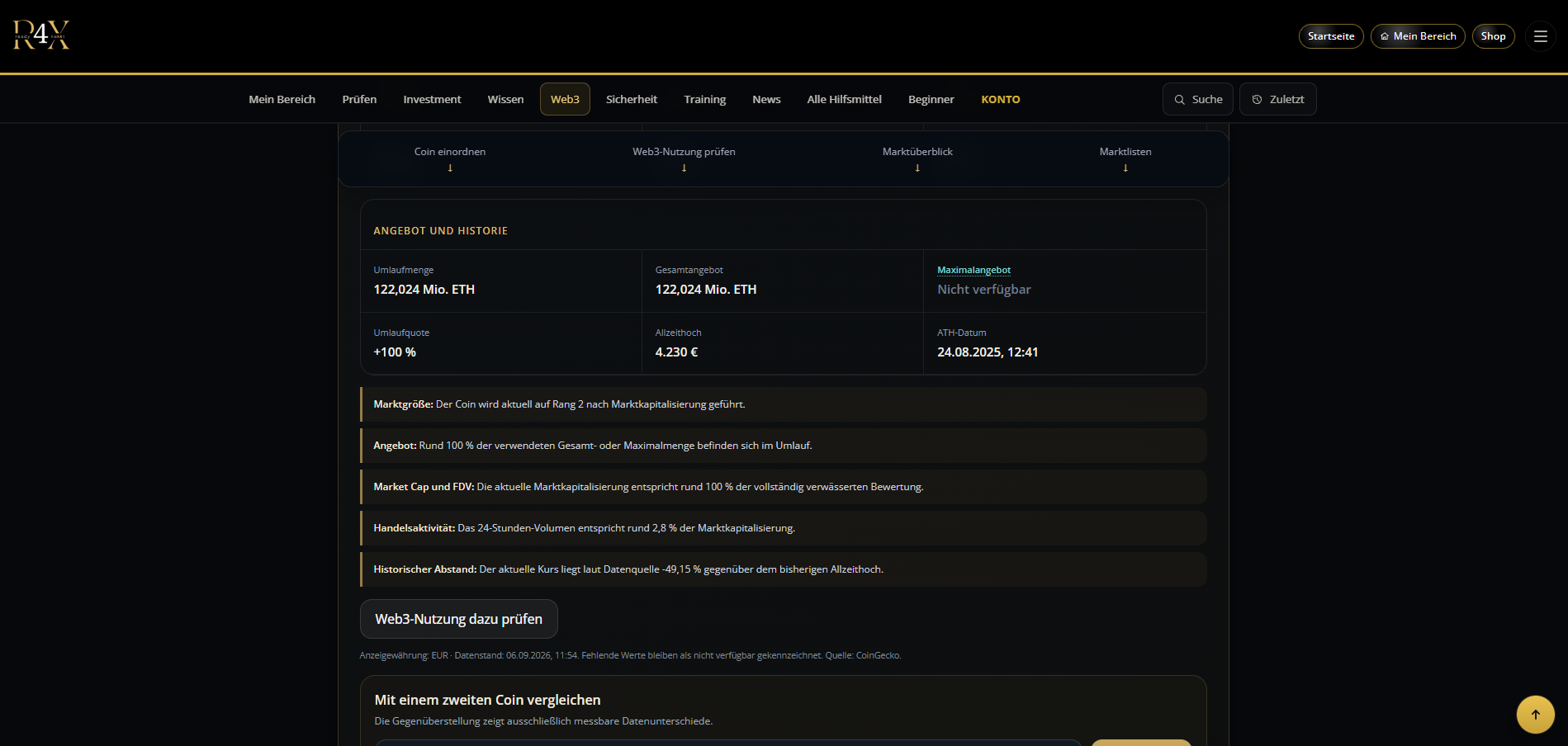Viewport: 1568px width, 746px height.
Task: Click the Handelsaktivität info row
Action: 784,528
